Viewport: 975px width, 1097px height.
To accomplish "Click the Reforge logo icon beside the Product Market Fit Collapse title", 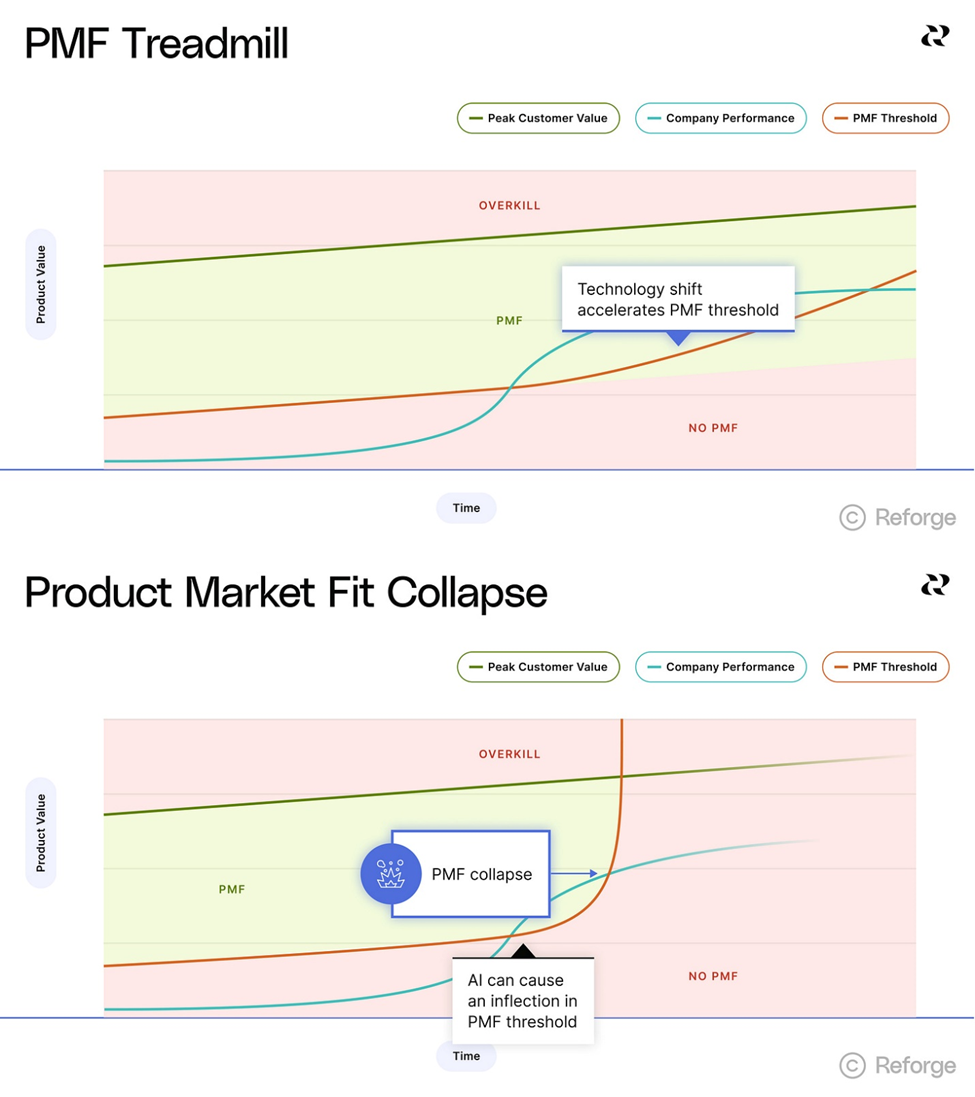I will 934,585.
